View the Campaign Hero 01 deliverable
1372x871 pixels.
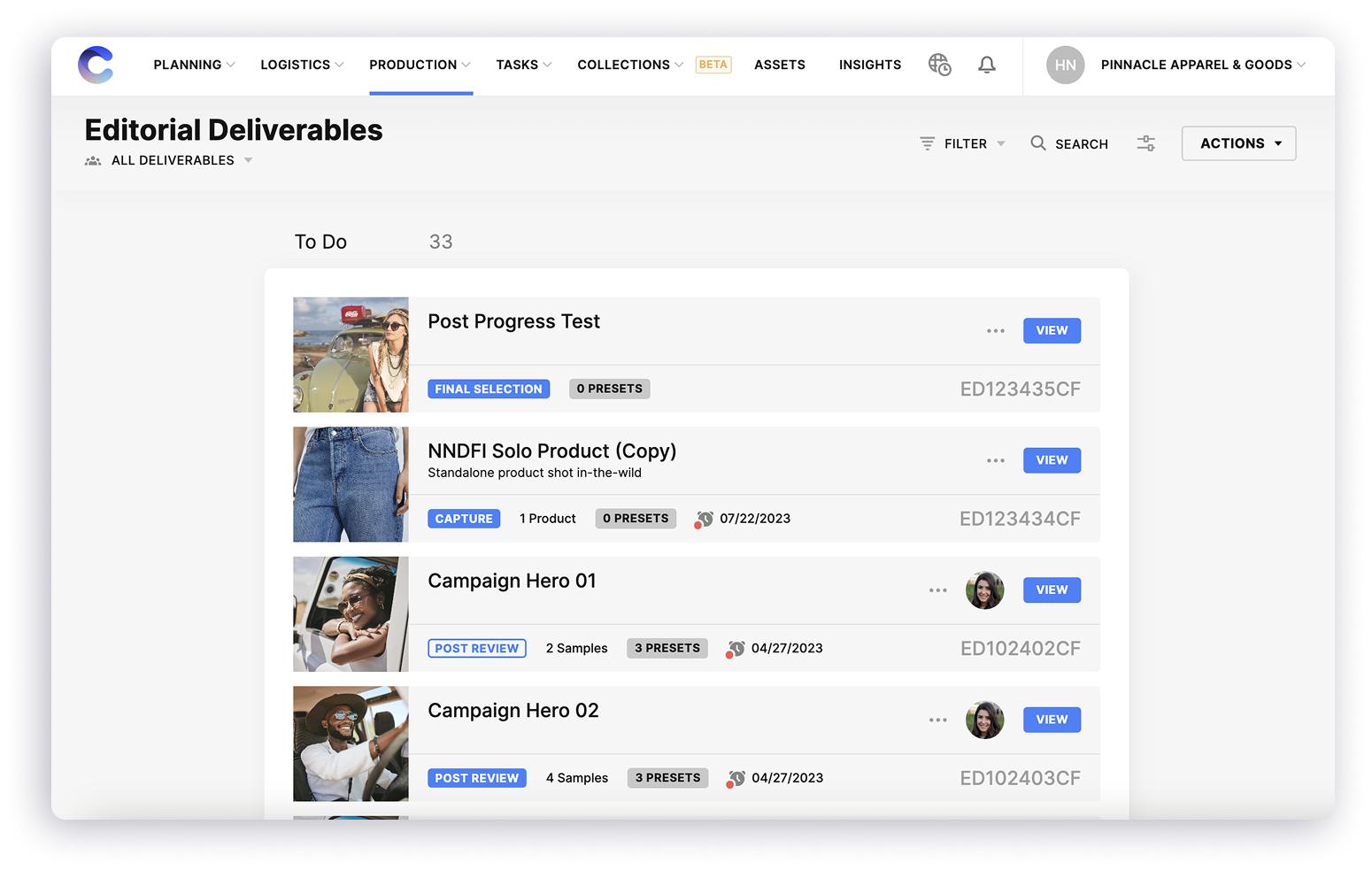tap(1052, 590)
